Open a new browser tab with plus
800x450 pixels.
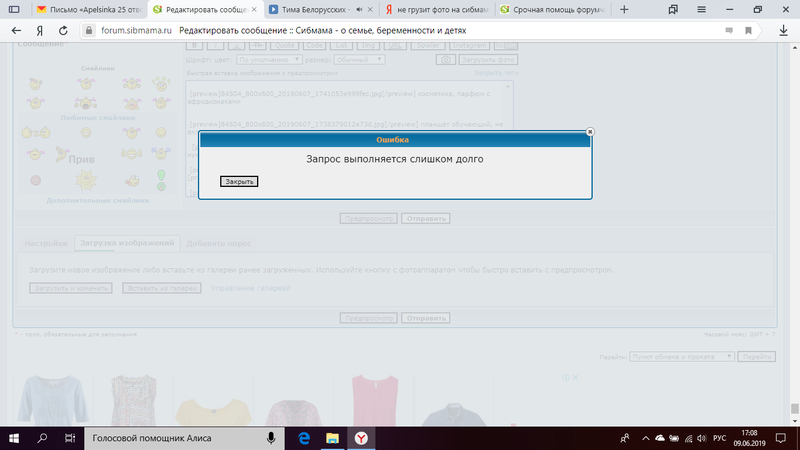[x=625, y=9]
